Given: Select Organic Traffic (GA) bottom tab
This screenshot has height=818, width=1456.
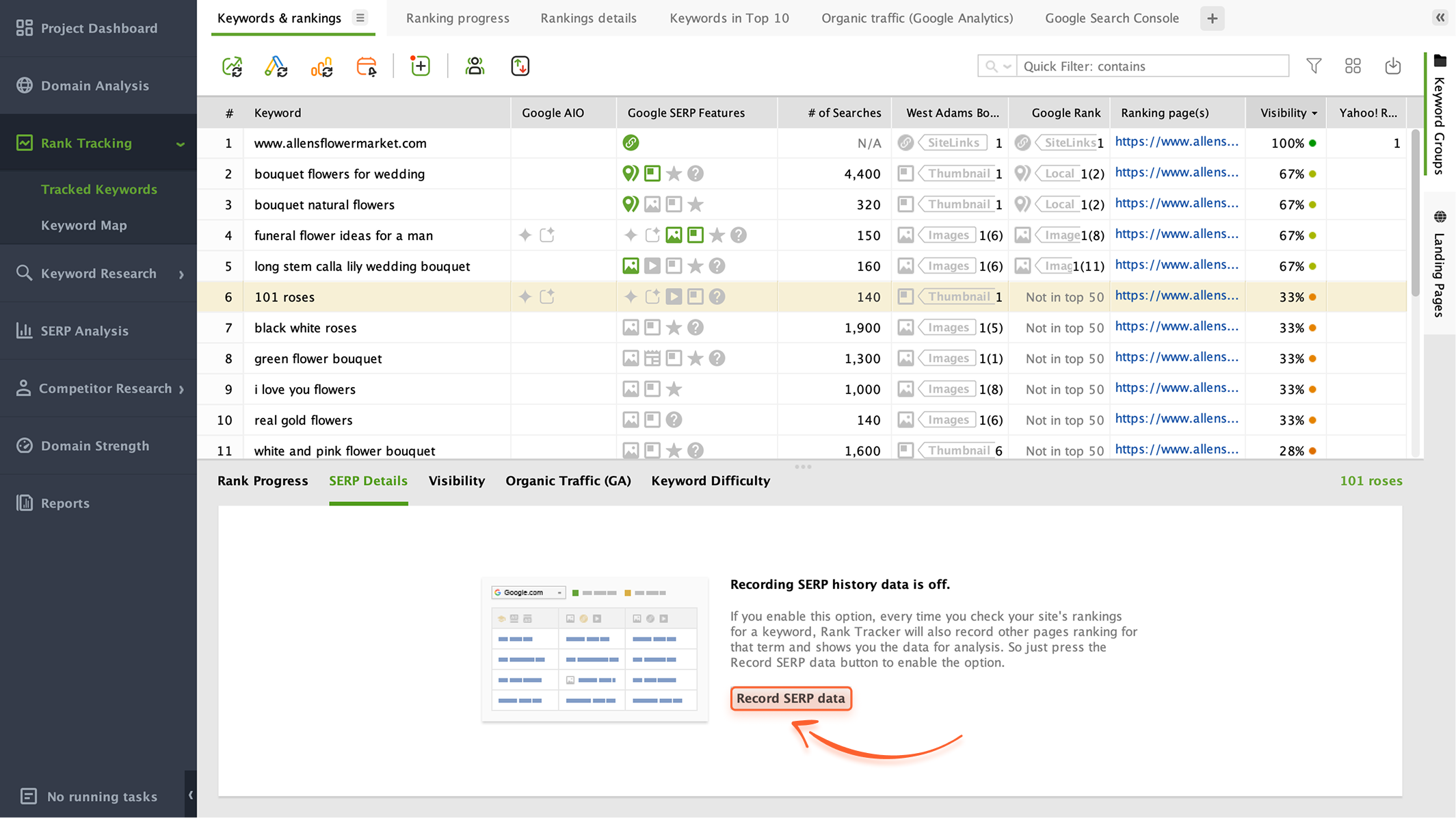Looking at the screenshot, I should point(568,481).
